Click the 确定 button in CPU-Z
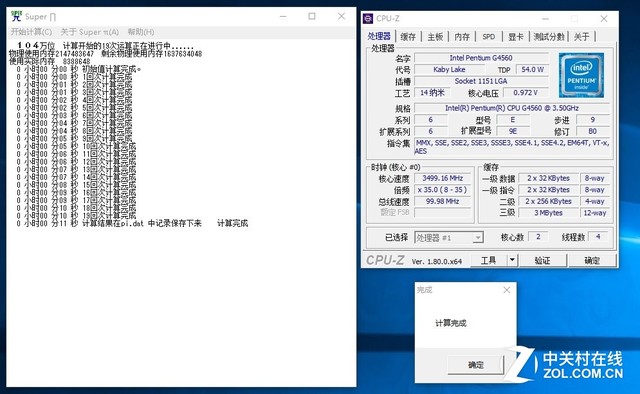The height and width of the screenshot is (394, 640). point(592,260)
